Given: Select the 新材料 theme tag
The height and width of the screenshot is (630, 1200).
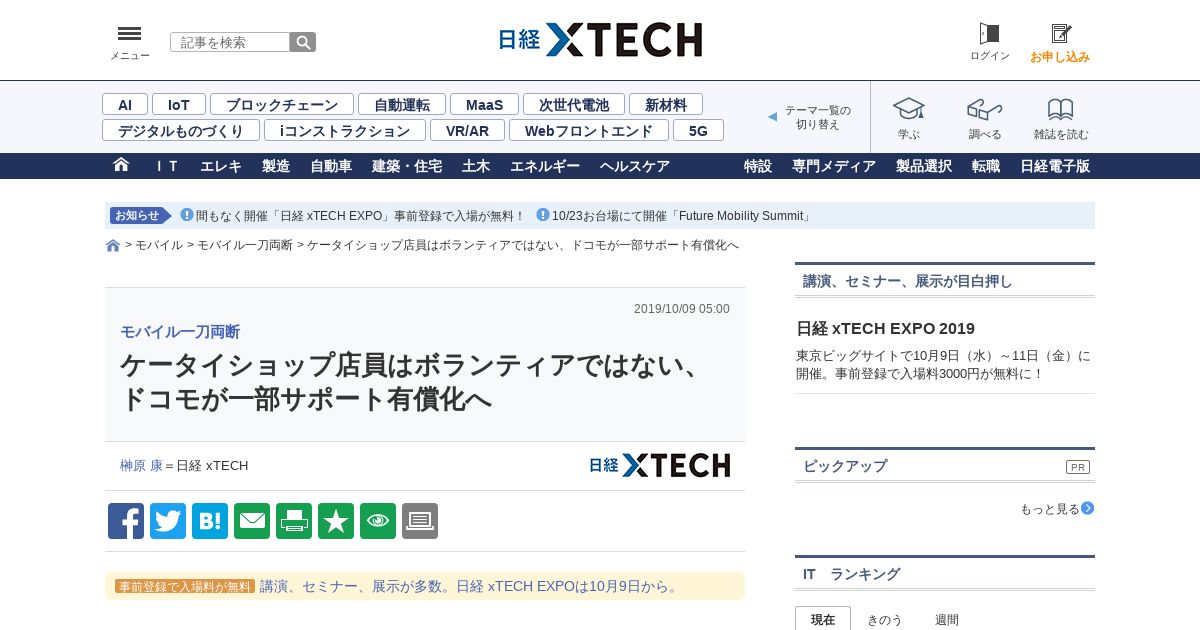Looking at the screenshot, I should (x=666, y=104).
